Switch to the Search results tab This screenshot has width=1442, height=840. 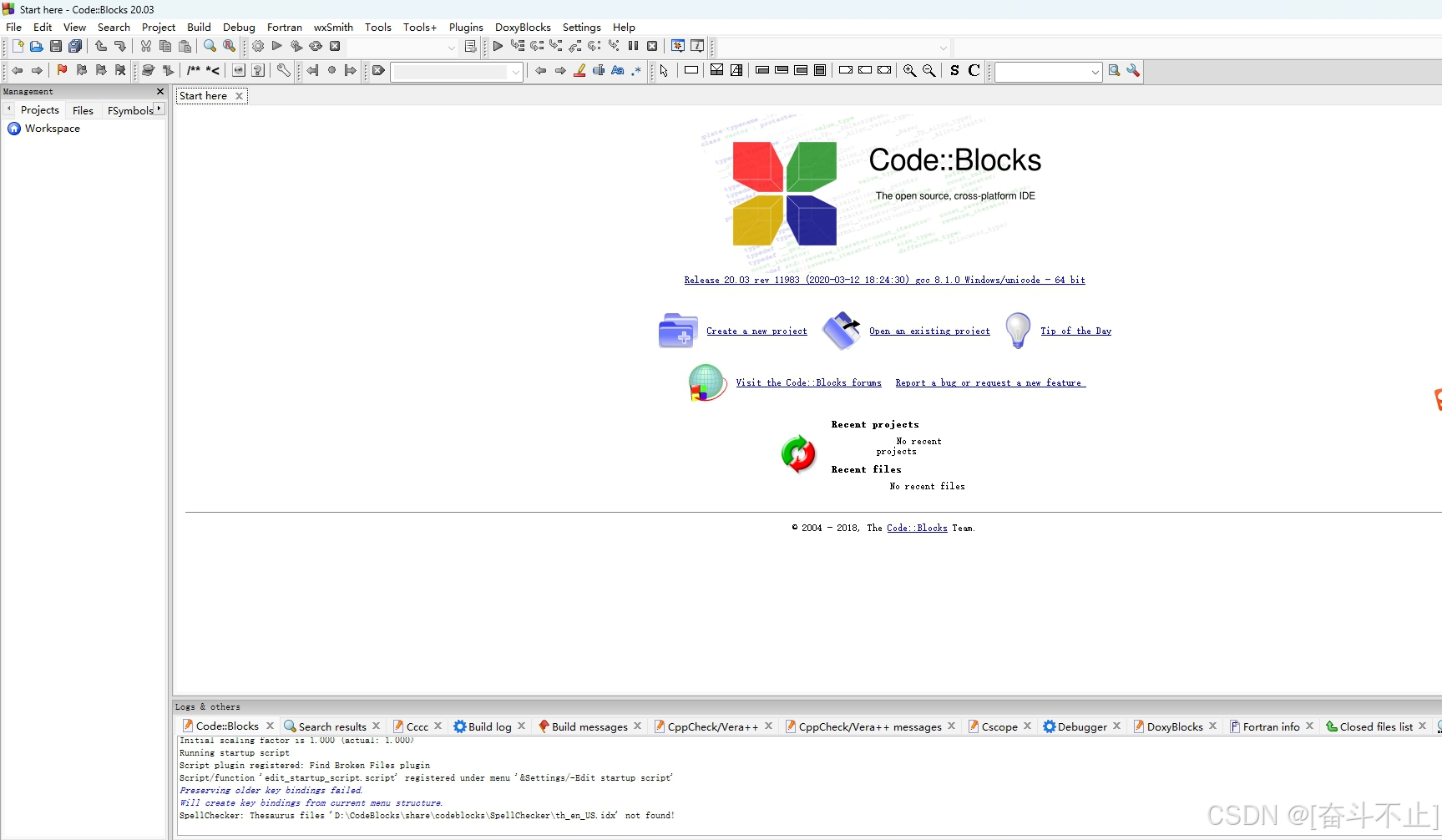pos(332,726)
